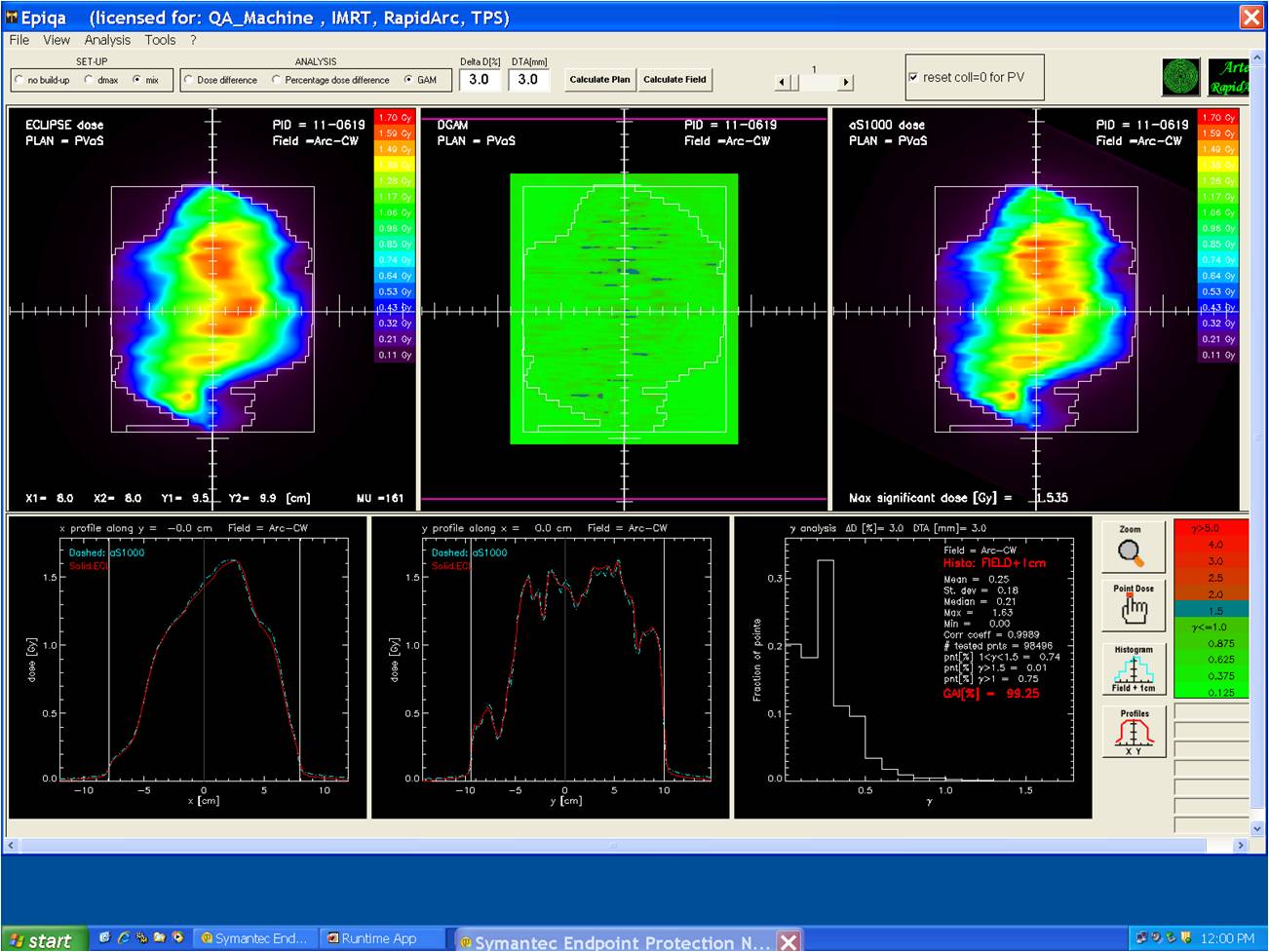Select the 'dmax' set-up radio button
Image resolution: width=1269 pixels, height=952 pixels.
point(90,80)
